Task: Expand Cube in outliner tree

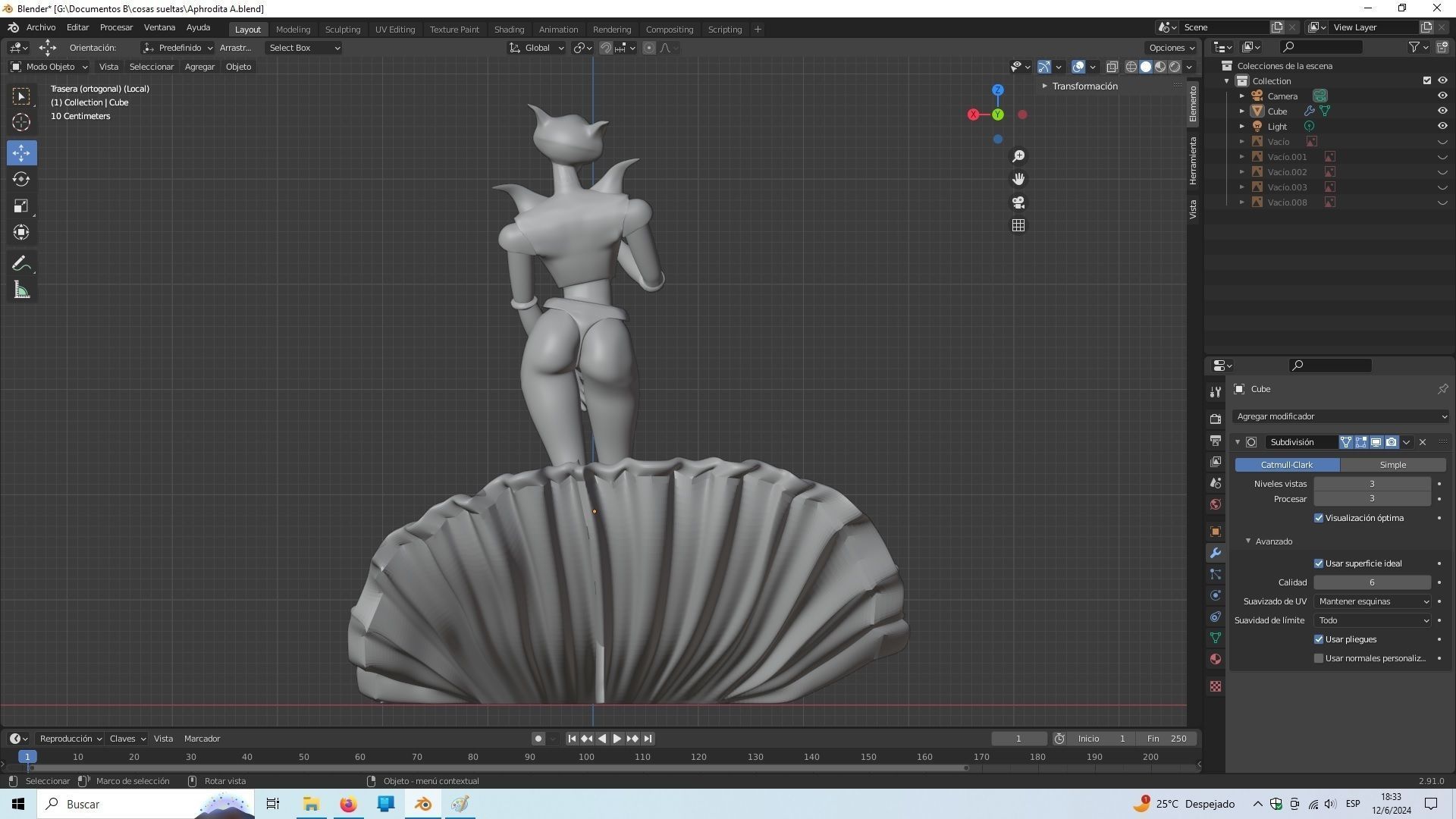Action: [x=1242, y=111]
